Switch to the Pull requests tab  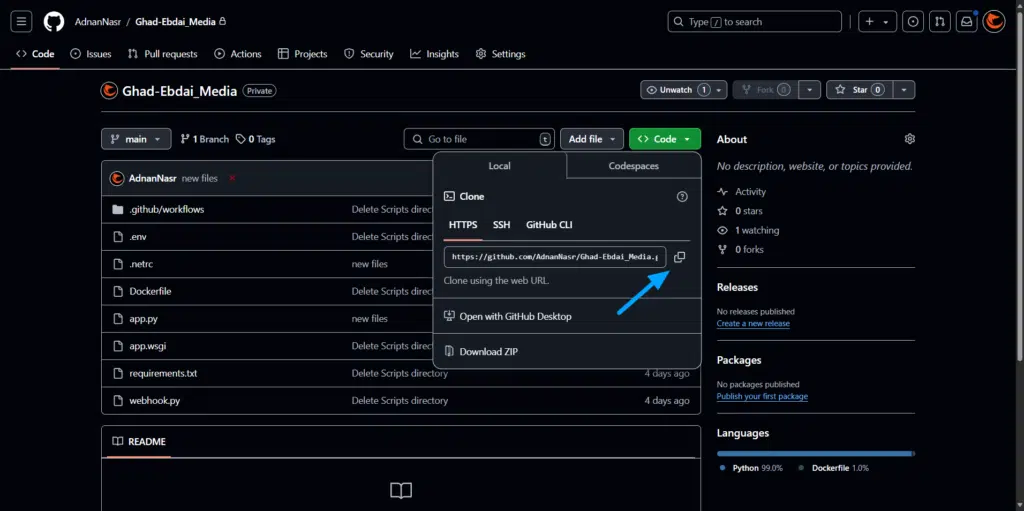(x=163, y=54)
